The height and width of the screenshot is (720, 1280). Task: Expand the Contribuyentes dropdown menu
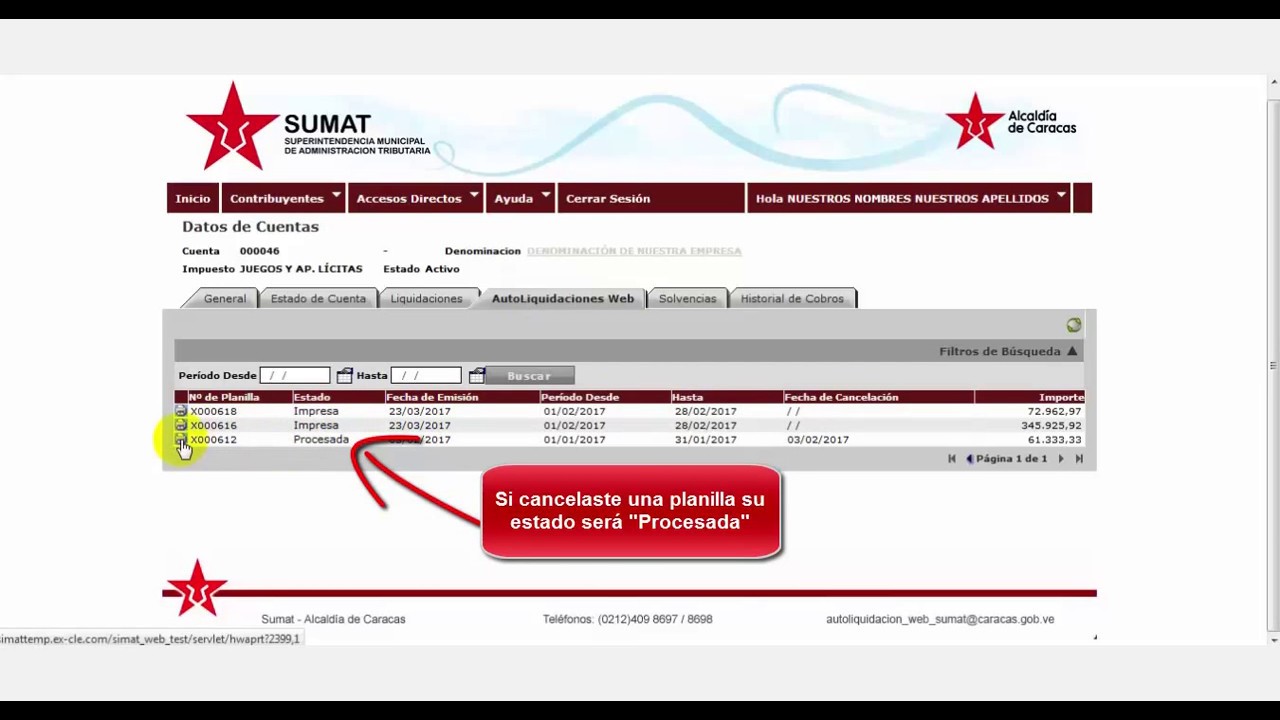[x=285, y=198]
